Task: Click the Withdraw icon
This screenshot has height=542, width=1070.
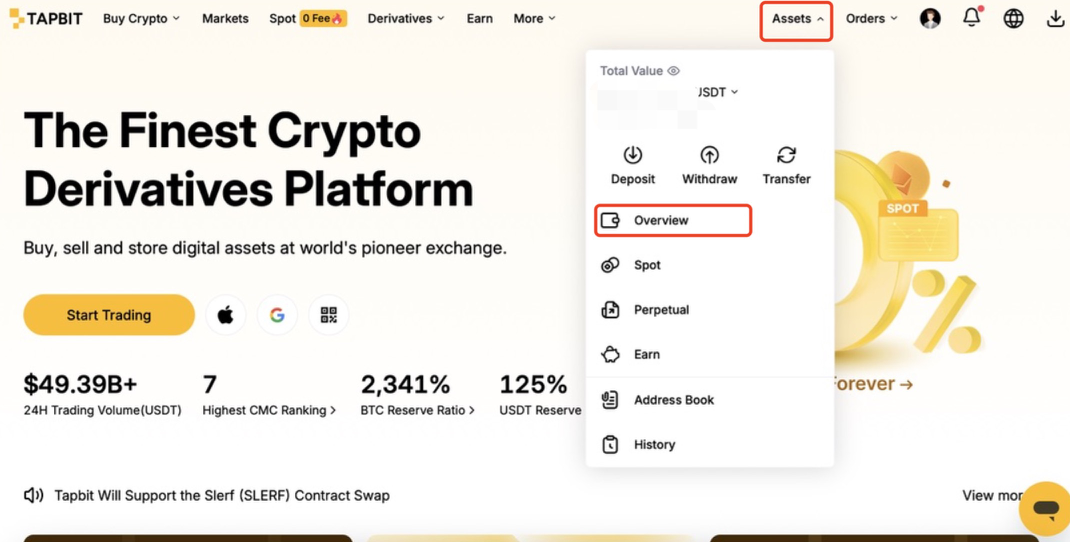Action: click(709, 156)
